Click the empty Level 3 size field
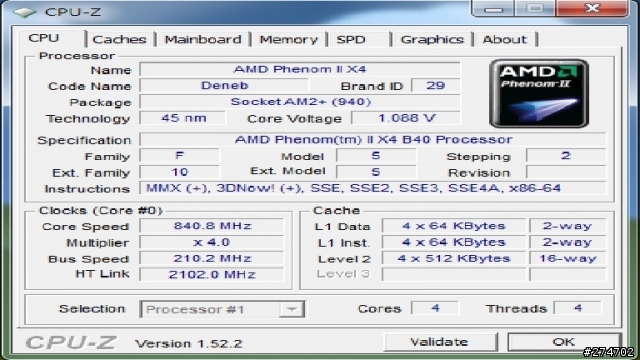640x360 pixels. point(454,274)
